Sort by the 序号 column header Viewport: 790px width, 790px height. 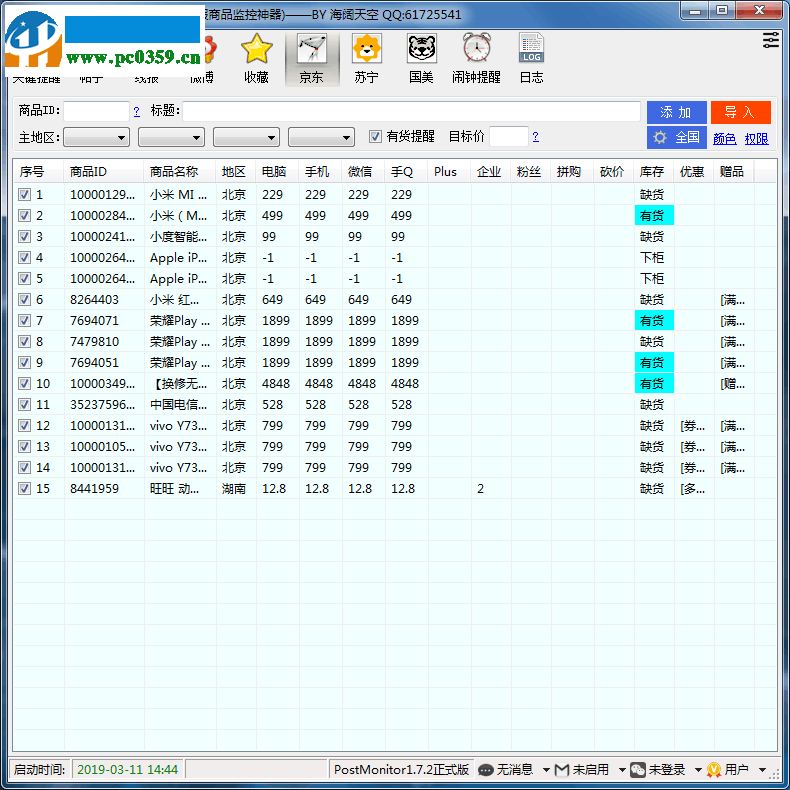[x=38, y=172]
